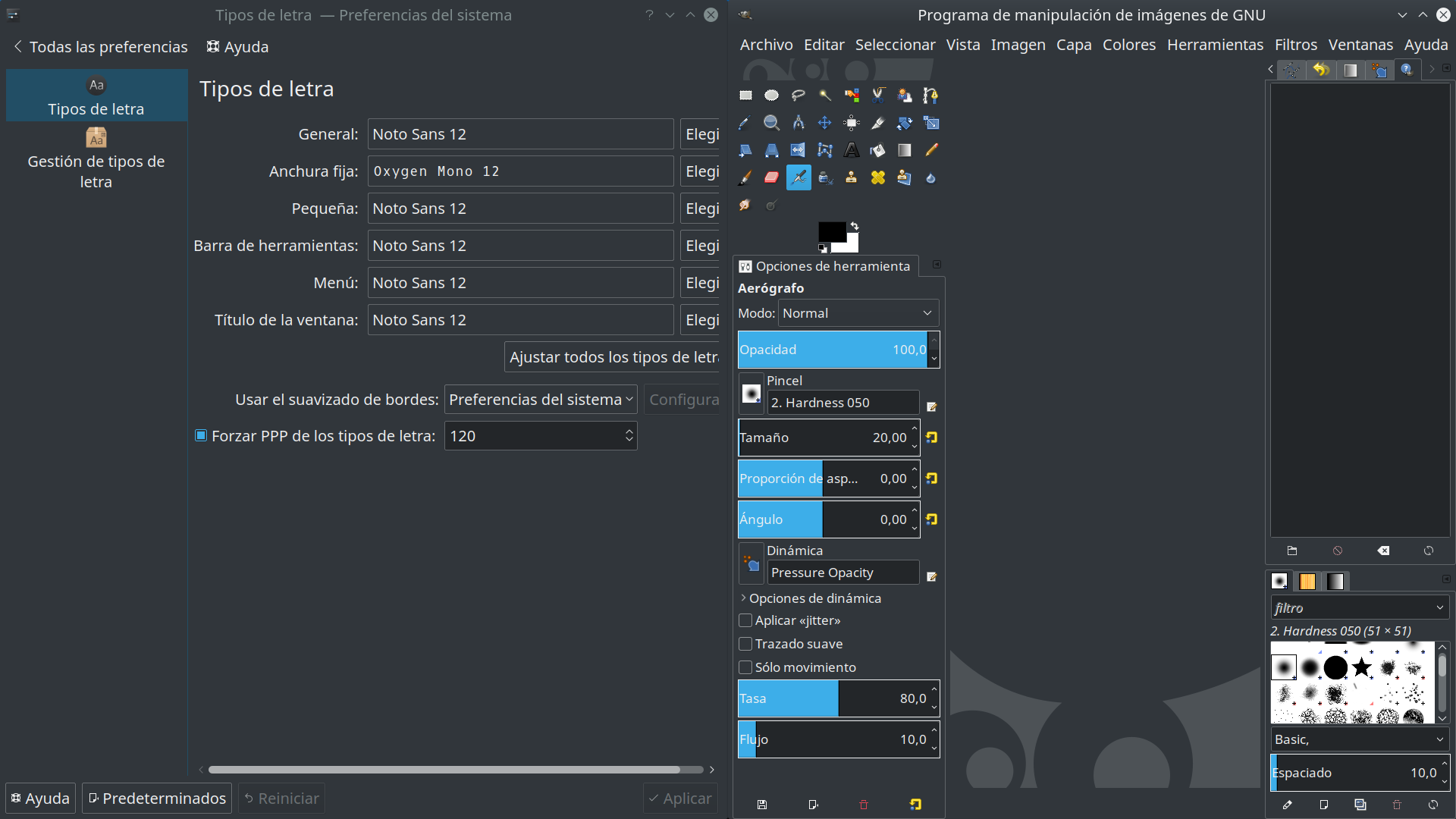Click Ajustar todos los tipos de letra button
Screen dimensions: 1456x819
click(x=613, y=357)
